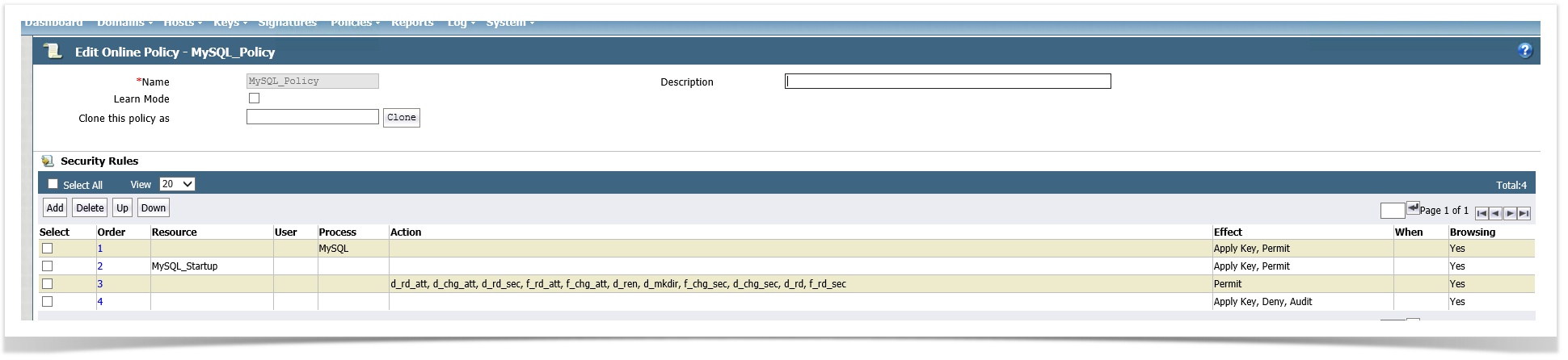Select the checkbox for MySQL_Startup rule
1568x360 pixels.
pyautogui.click(x=47, y=266)
